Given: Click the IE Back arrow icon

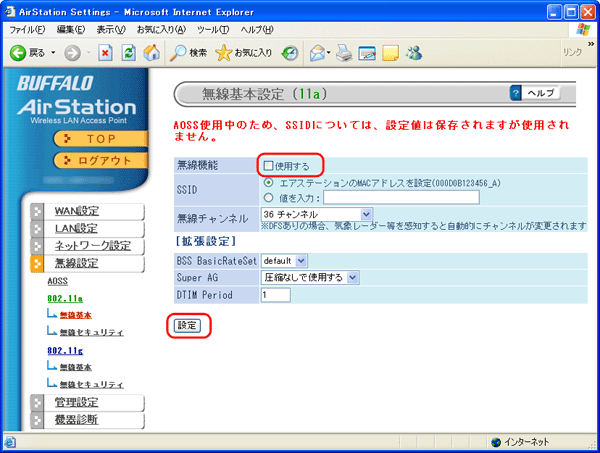Looking at the screenshot, I should click(x=18, y=53).
